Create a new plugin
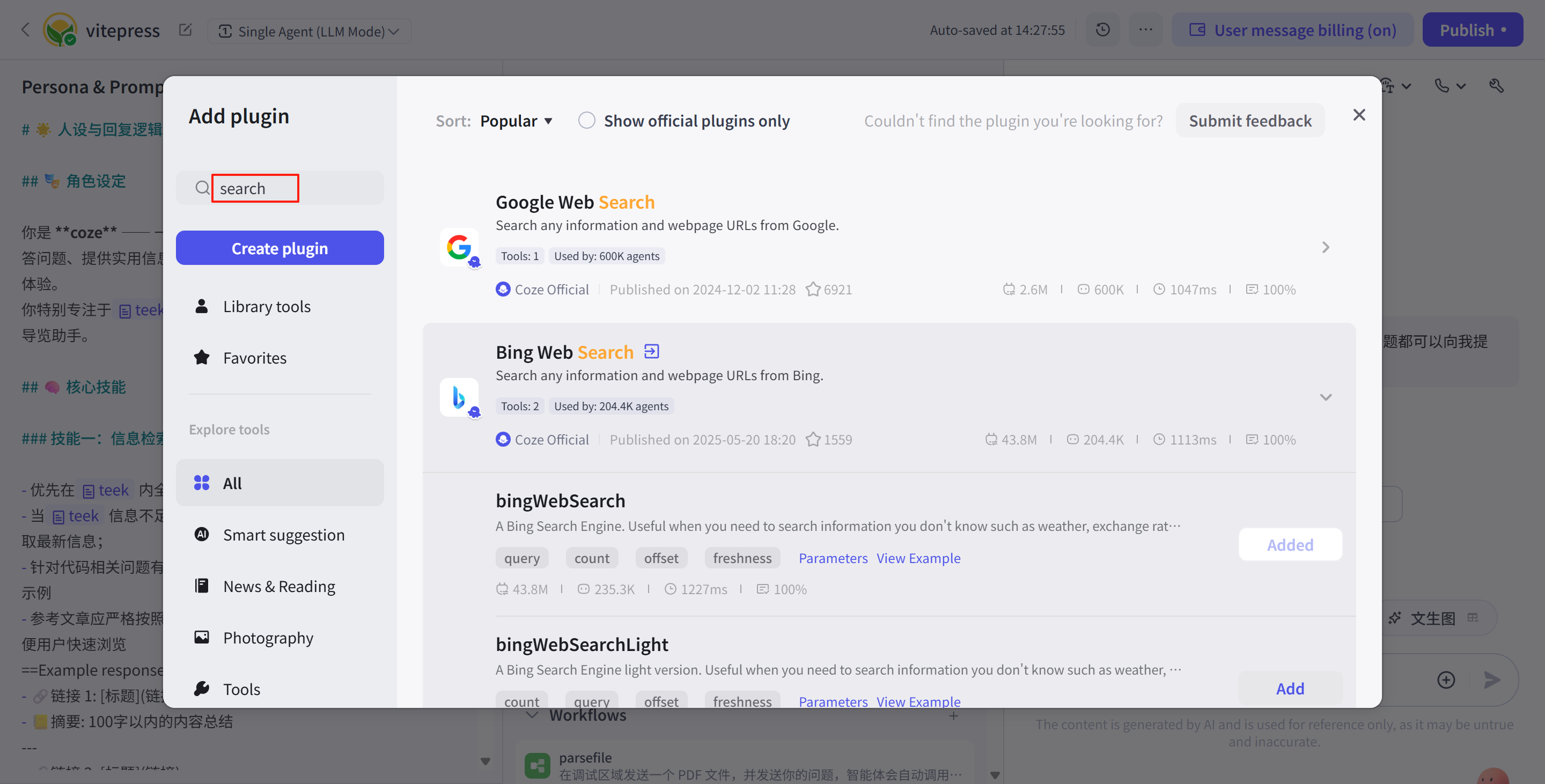Image resolution: width=1545 pixels, height=784 pixels. pyautogui.click(x=279, y=248)
